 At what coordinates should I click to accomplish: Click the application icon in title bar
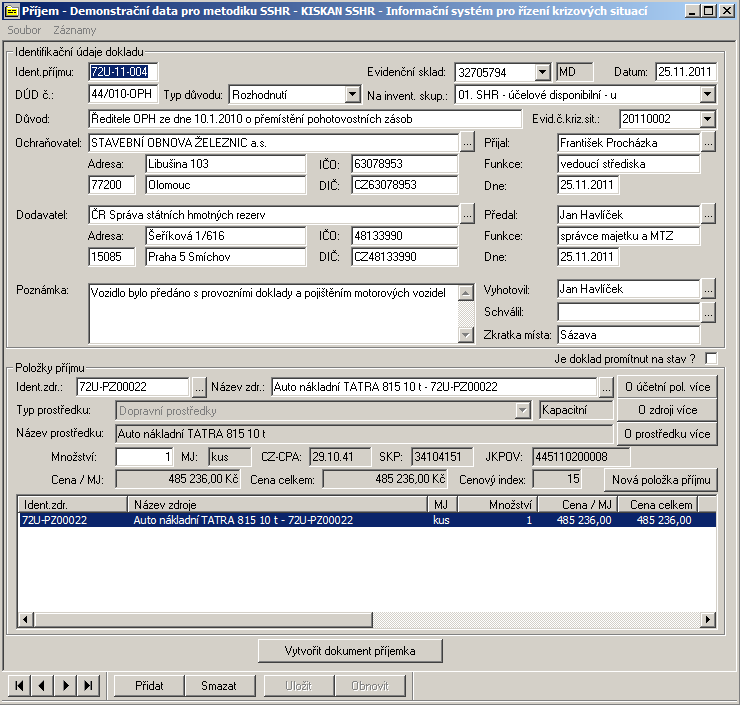click(x=12, y=10)
